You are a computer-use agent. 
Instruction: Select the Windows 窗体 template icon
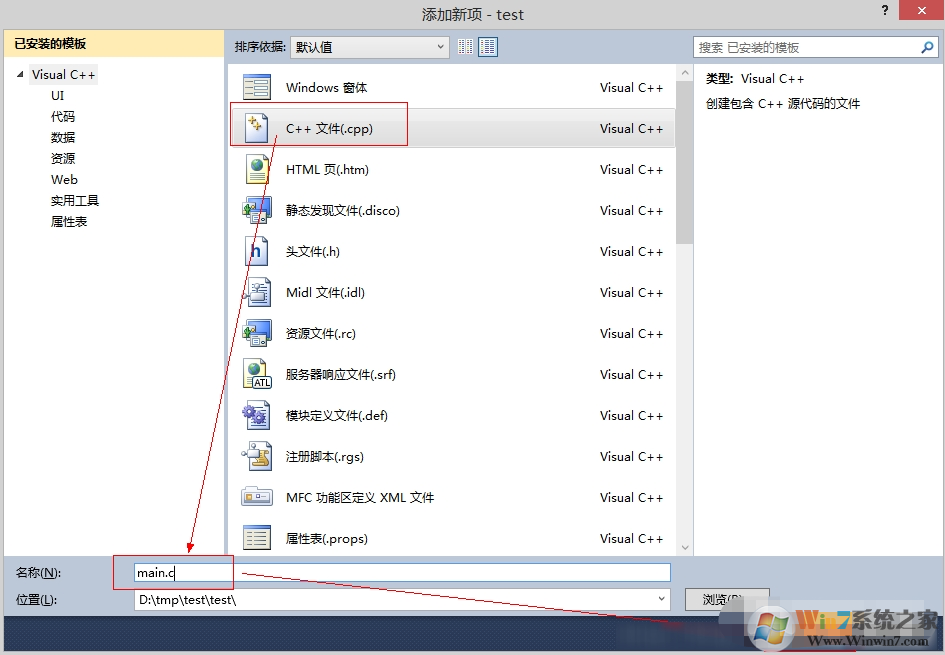257,87
